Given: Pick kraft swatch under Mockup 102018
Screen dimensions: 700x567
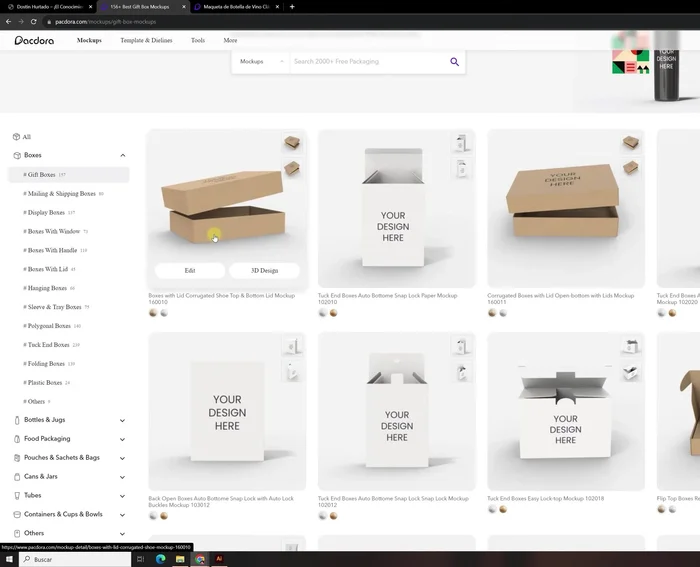Looking at the screenshot, I should pos(503,509).
